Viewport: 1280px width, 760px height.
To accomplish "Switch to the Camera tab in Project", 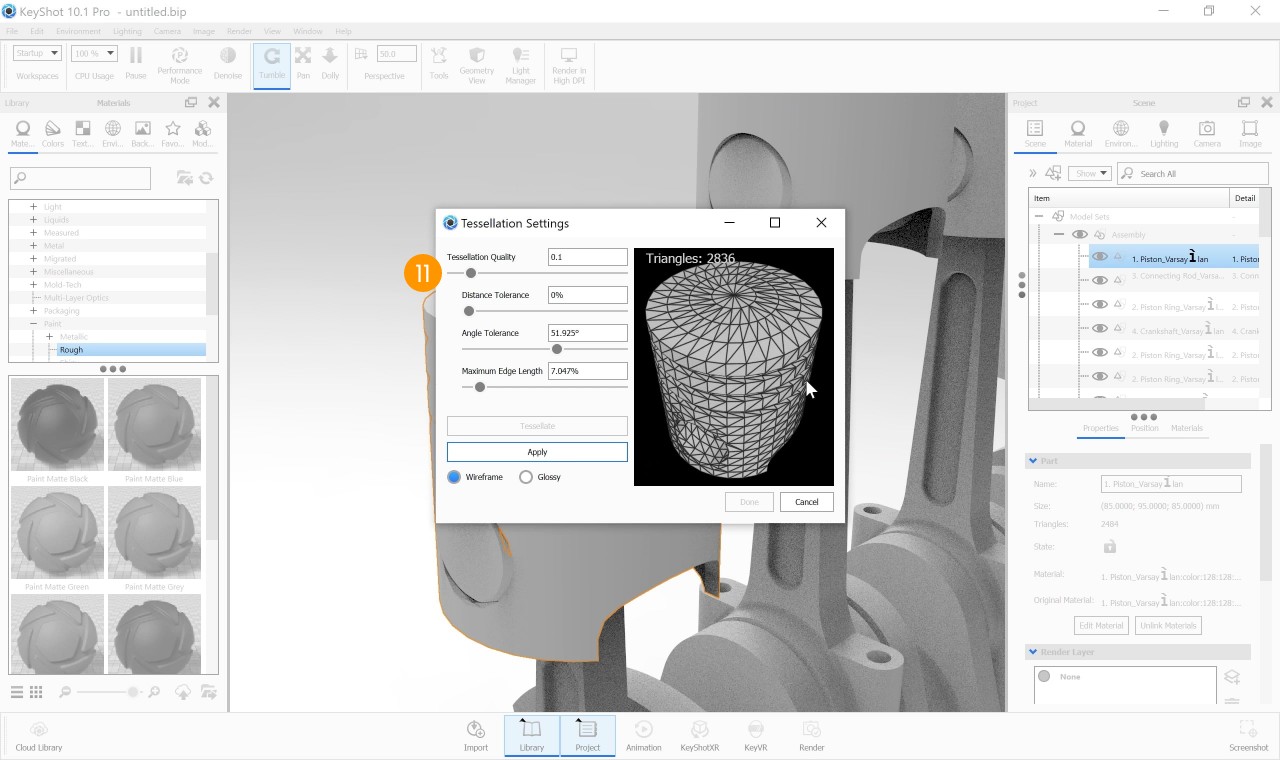I will pos(1207,134).
